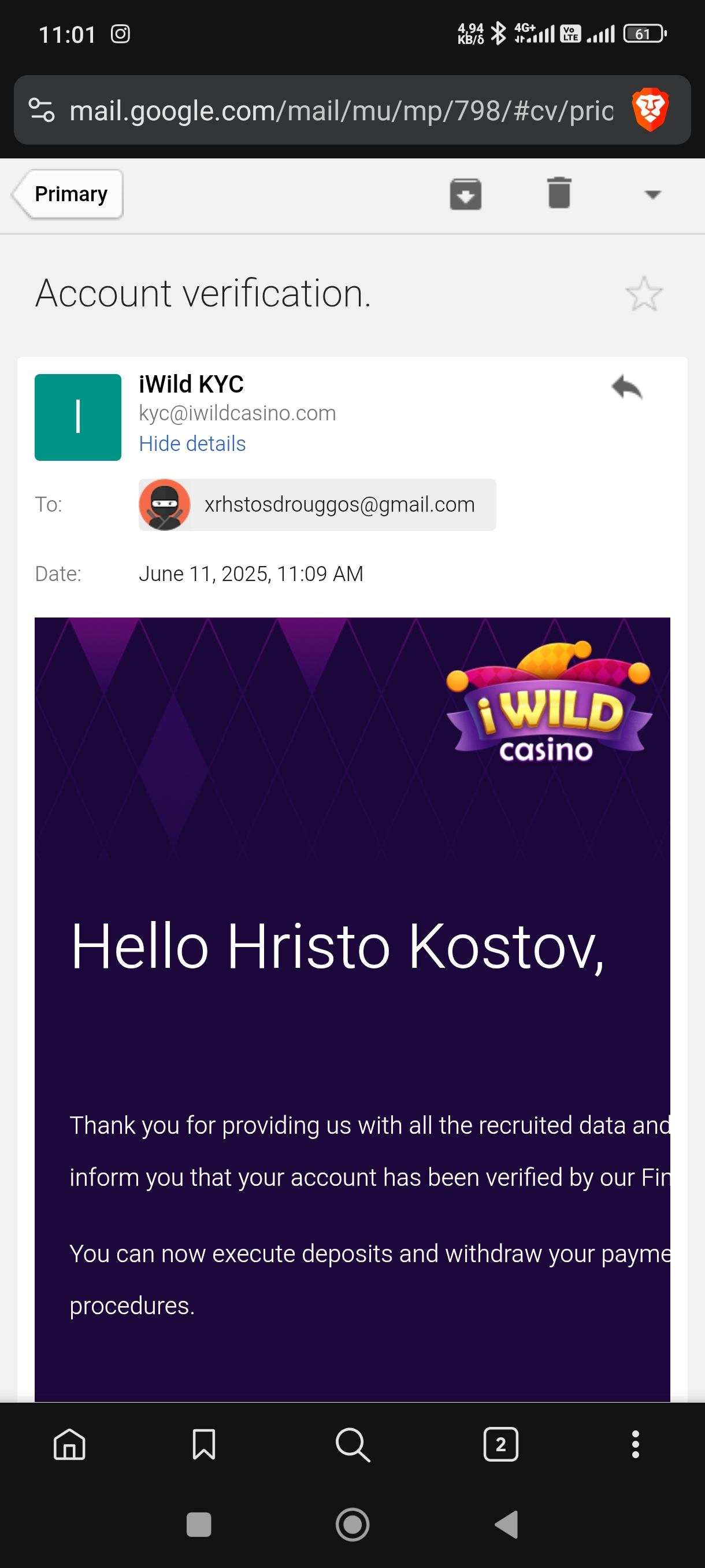This screenshot has height=1568, width=705.
Task: Tap the iWild KYC sender avatar
Action: 78,417
